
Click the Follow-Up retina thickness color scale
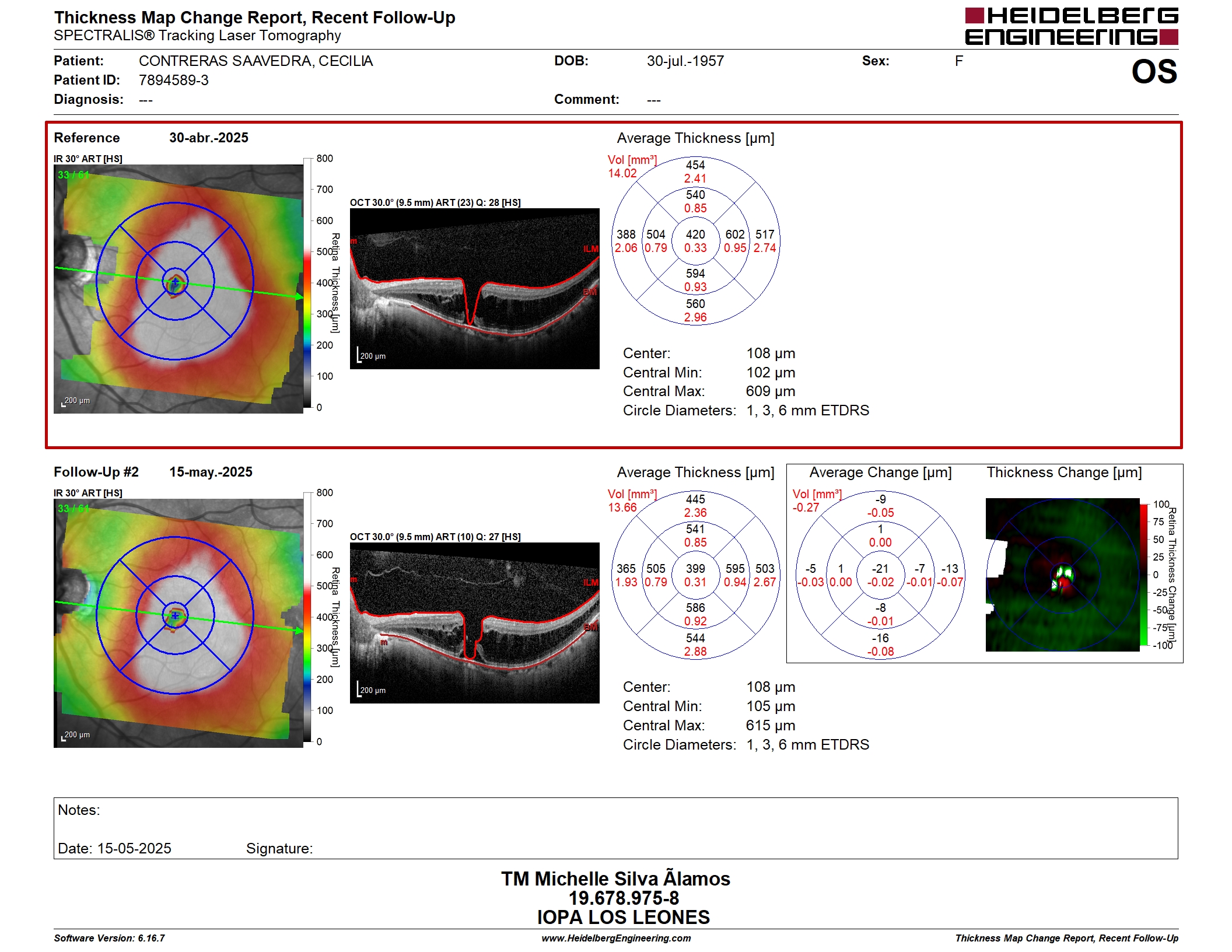pos(307,617)
